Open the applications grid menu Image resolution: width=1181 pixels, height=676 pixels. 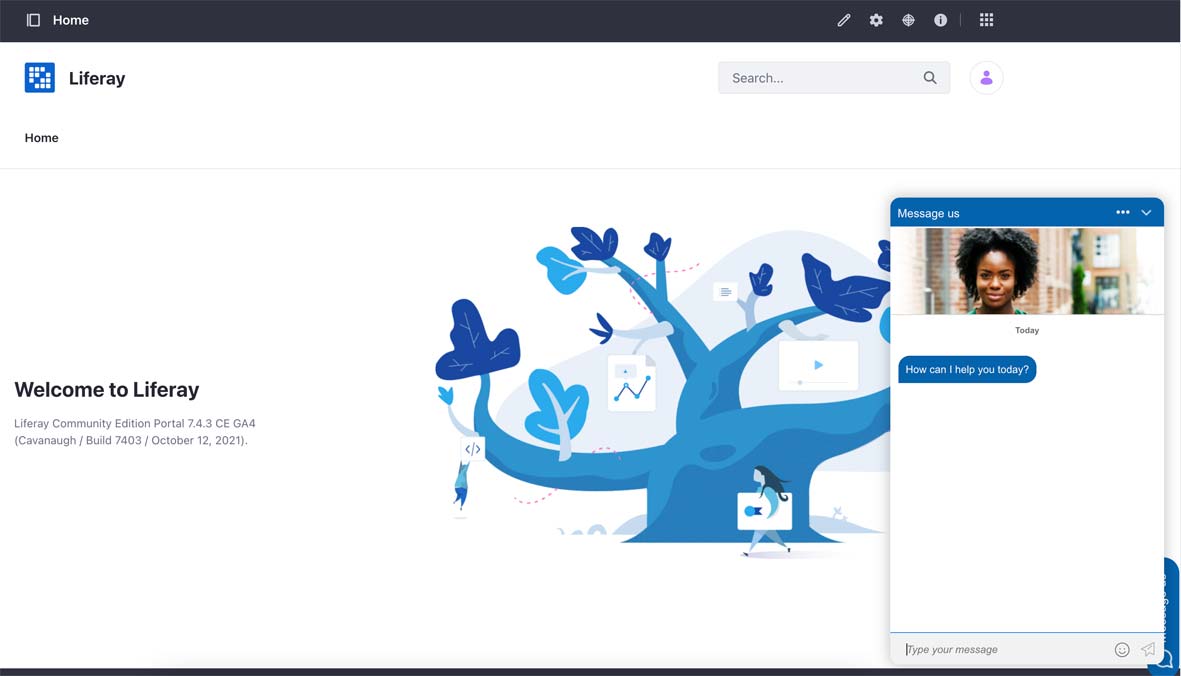[986, 20]
